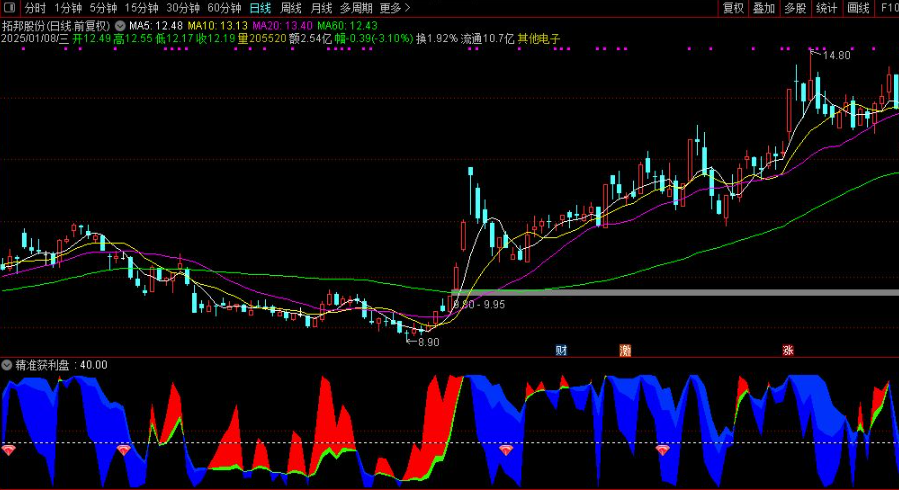Select the 30分钟 period tab
The width and height of the screenshot is (899, 490).
(183, 8)
